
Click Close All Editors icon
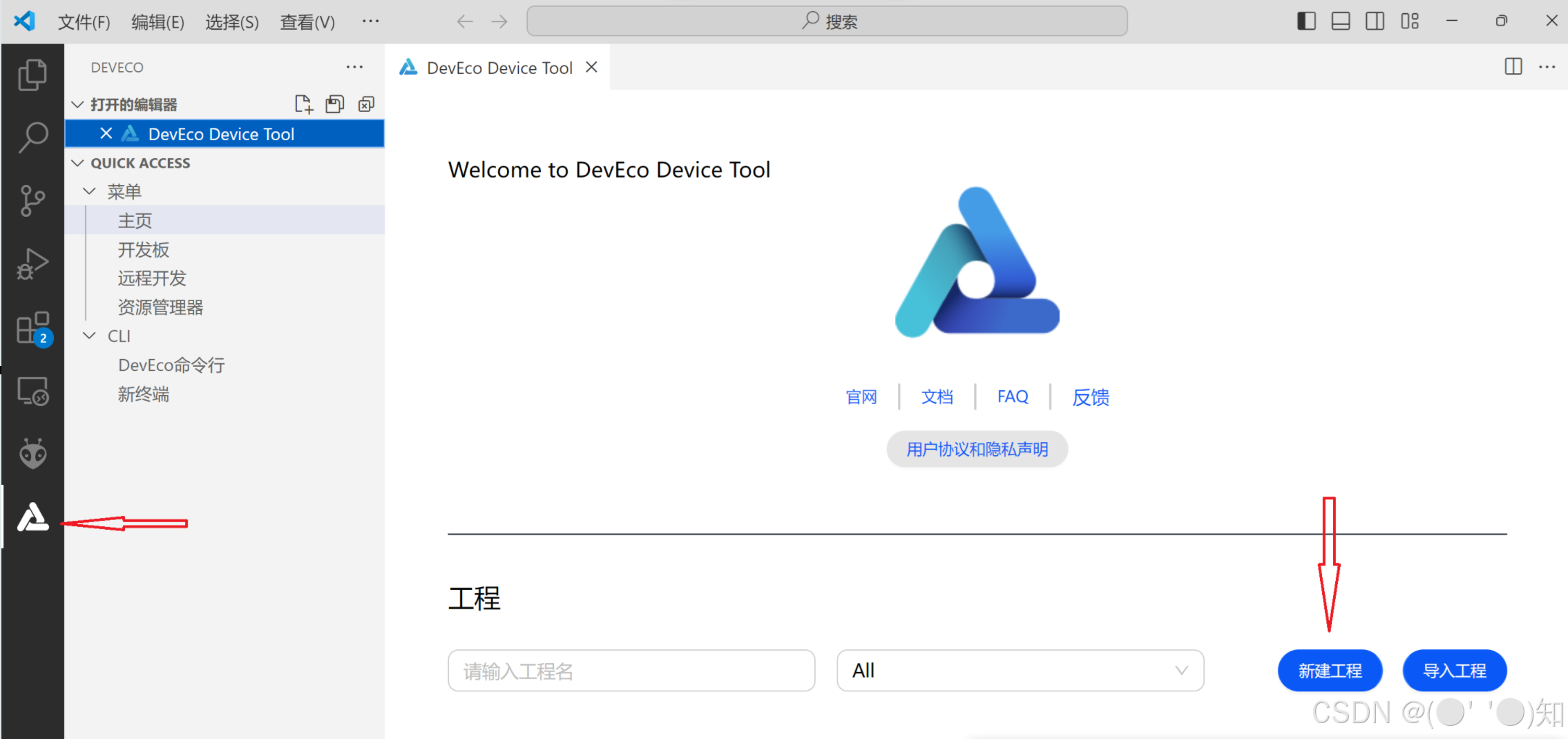(x=366, y=104)
